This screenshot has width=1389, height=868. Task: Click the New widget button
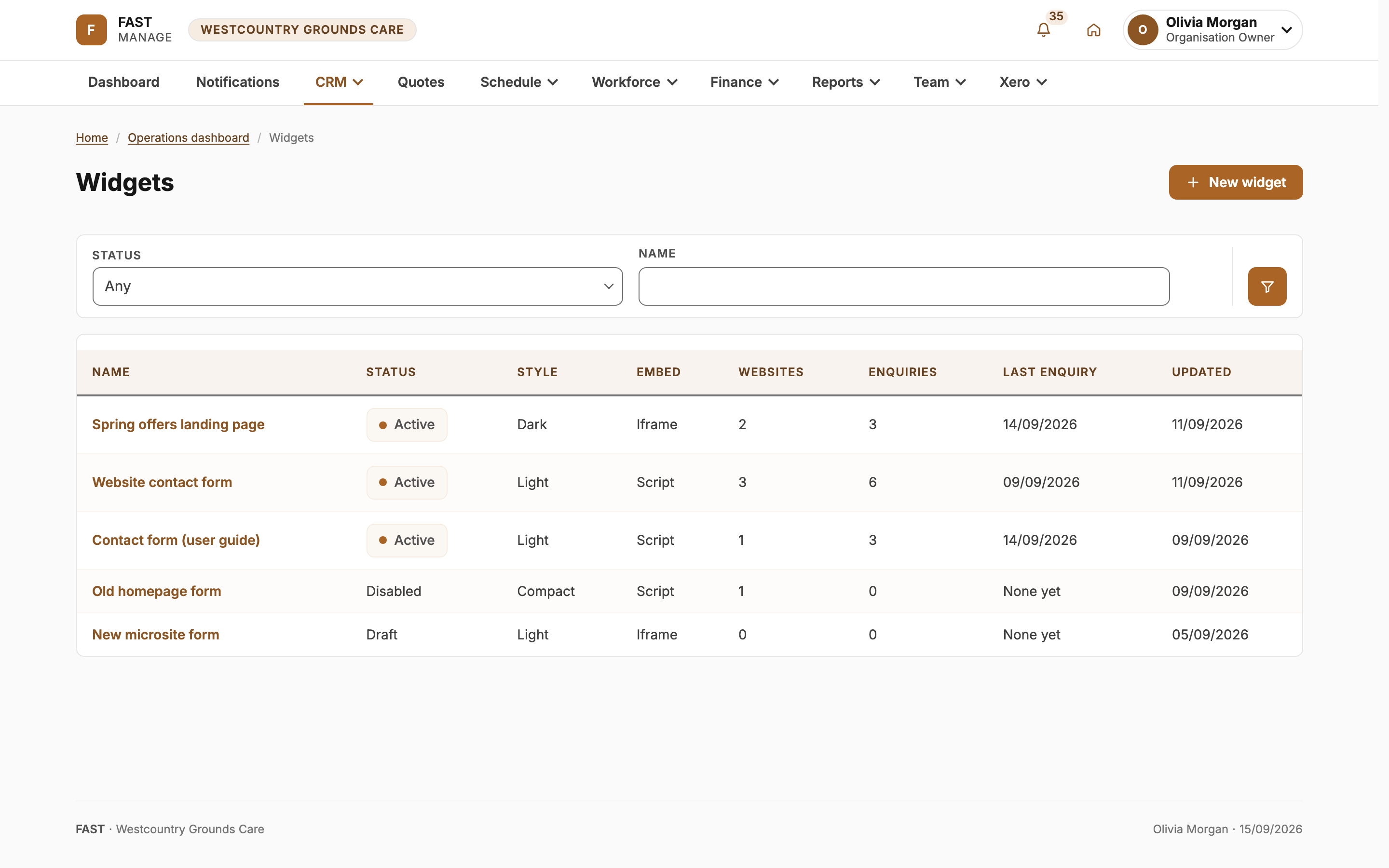pyautogui.click(x=1235, y=183)
